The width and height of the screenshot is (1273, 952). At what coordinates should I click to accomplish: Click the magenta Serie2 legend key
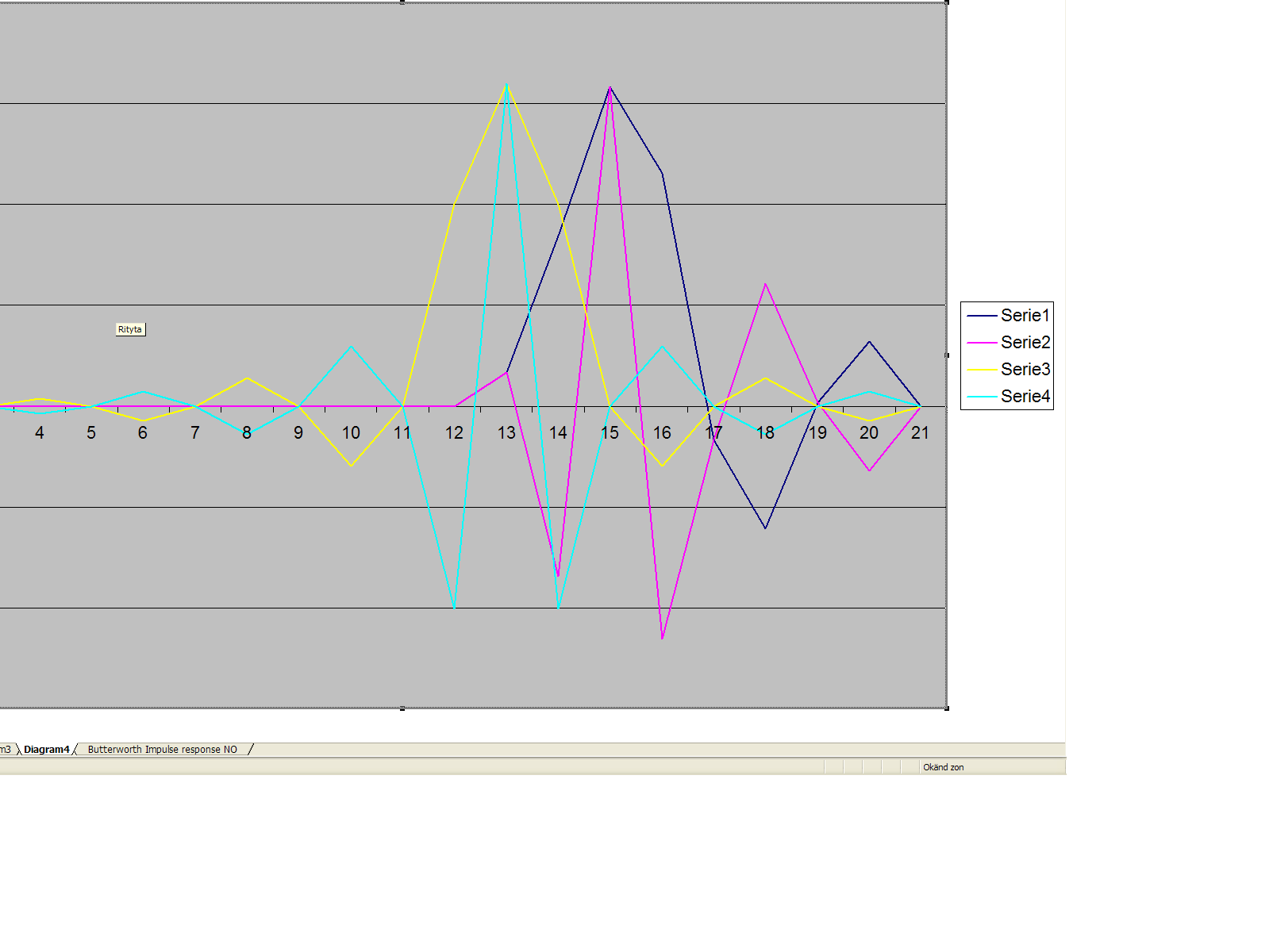982,343
